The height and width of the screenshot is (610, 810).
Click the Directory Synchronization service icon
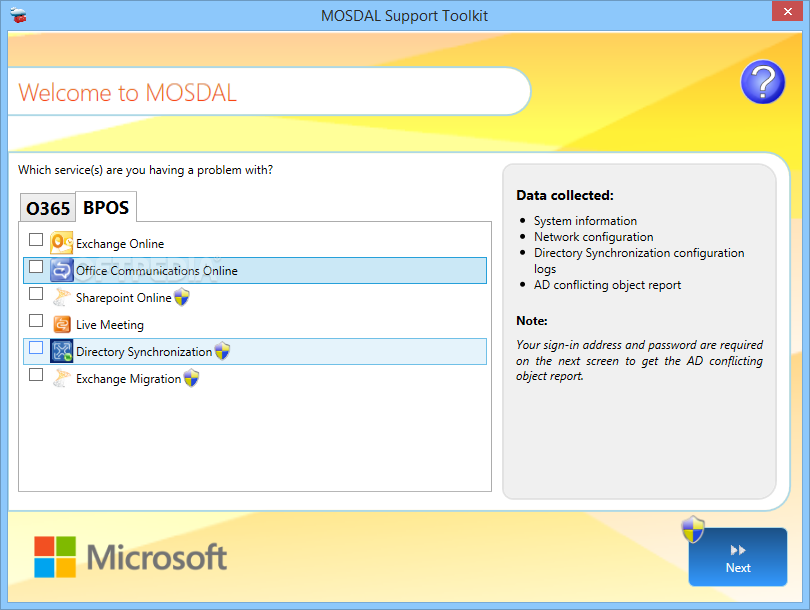pyautogui.click(x=61, y=351)
